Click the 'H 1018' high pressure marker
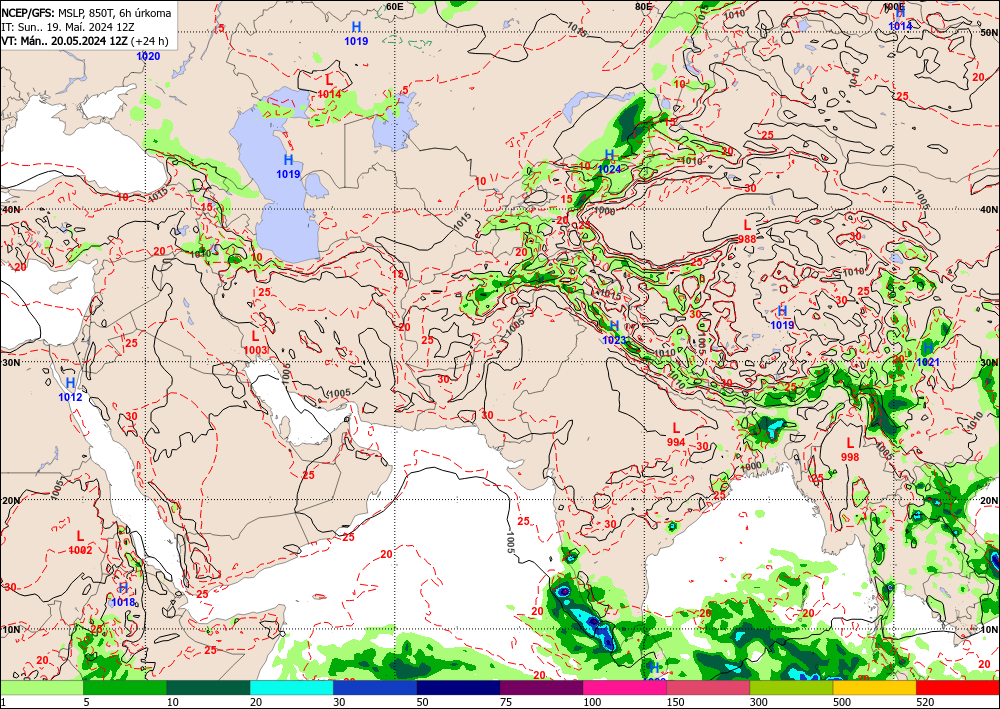 pyautogui.click(x=123, y=594)
